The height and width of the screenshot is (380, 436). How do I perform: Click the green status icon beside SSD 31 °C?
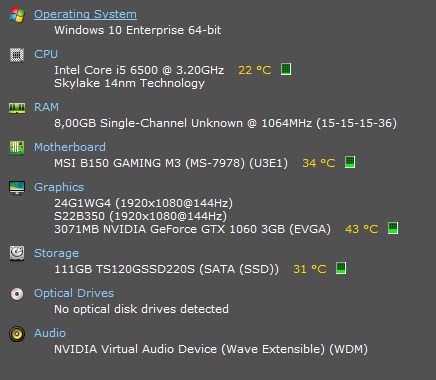point(341,268)
